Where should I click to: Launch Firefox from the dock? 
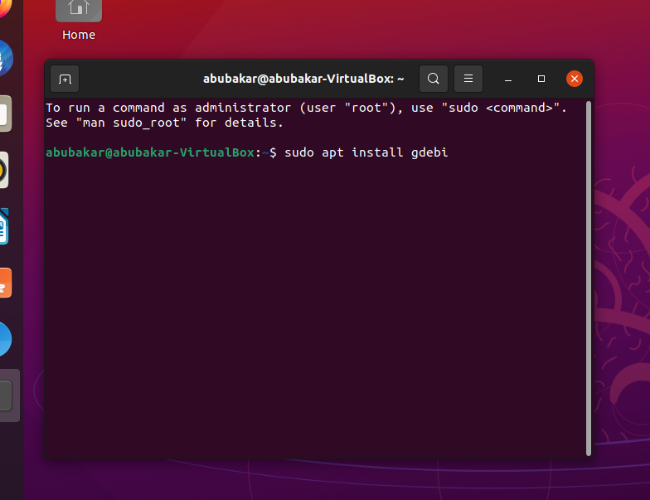(x=4, y=8)
